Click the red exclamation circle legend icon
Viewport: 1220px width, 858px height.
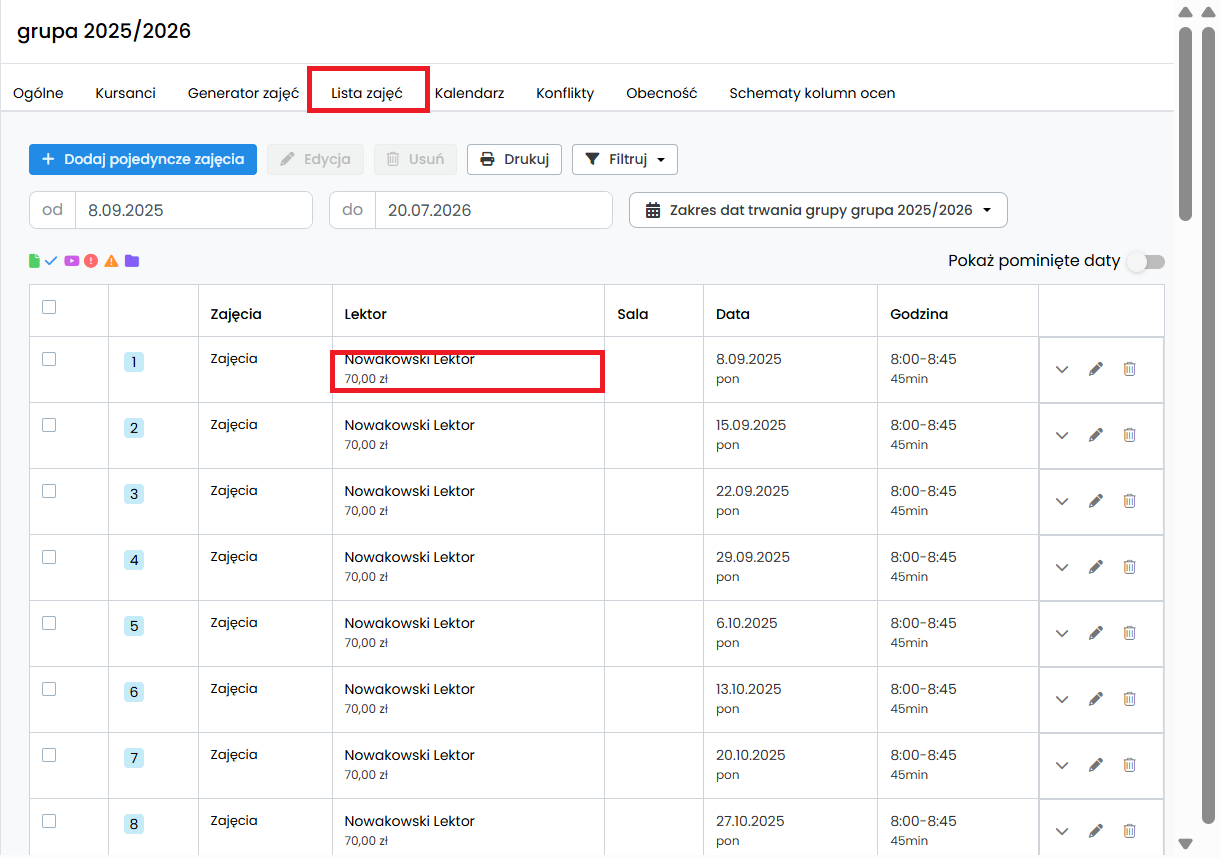[91, 261]
